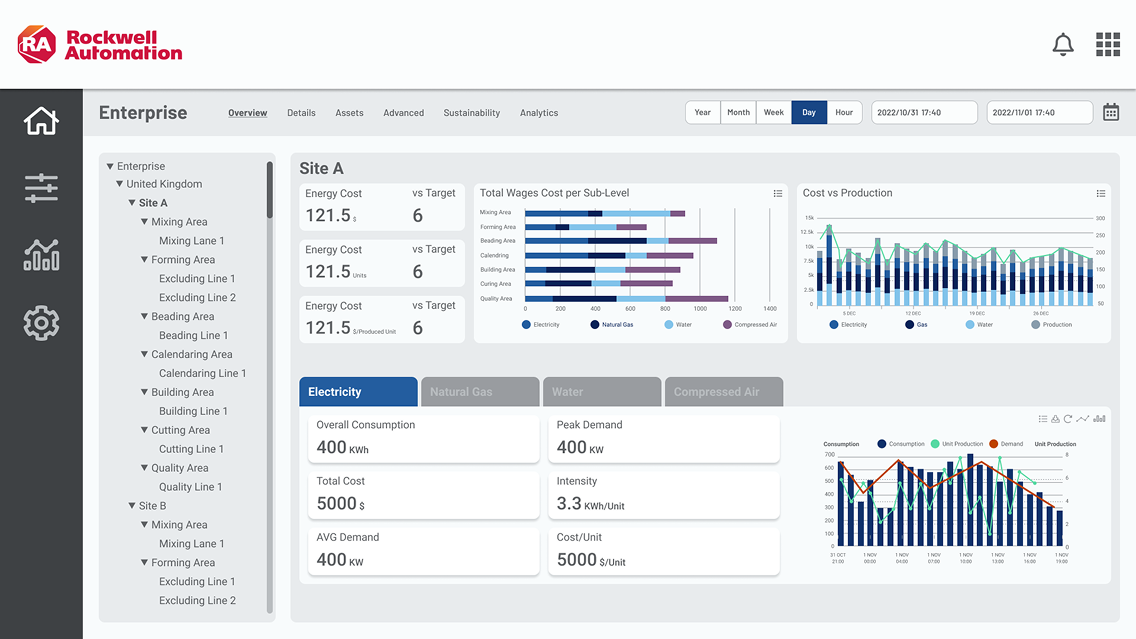
Task: Toggle Gas legend in Cost vs Production
Action: [x=916, y=325]
